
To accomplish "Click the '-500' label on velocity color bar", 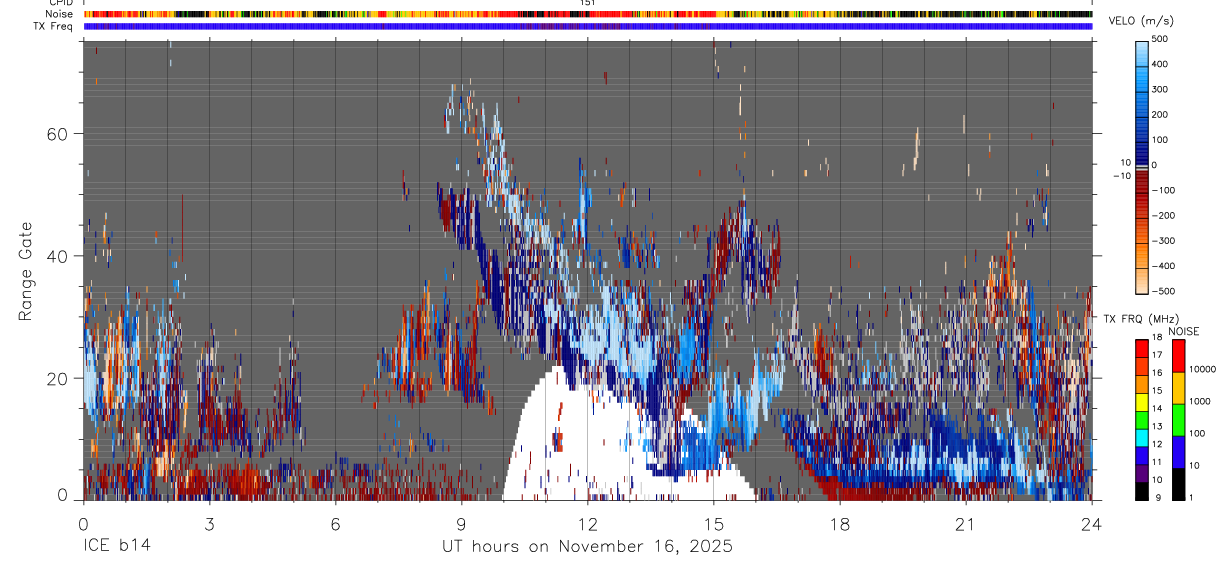I will pos(1163,291).
